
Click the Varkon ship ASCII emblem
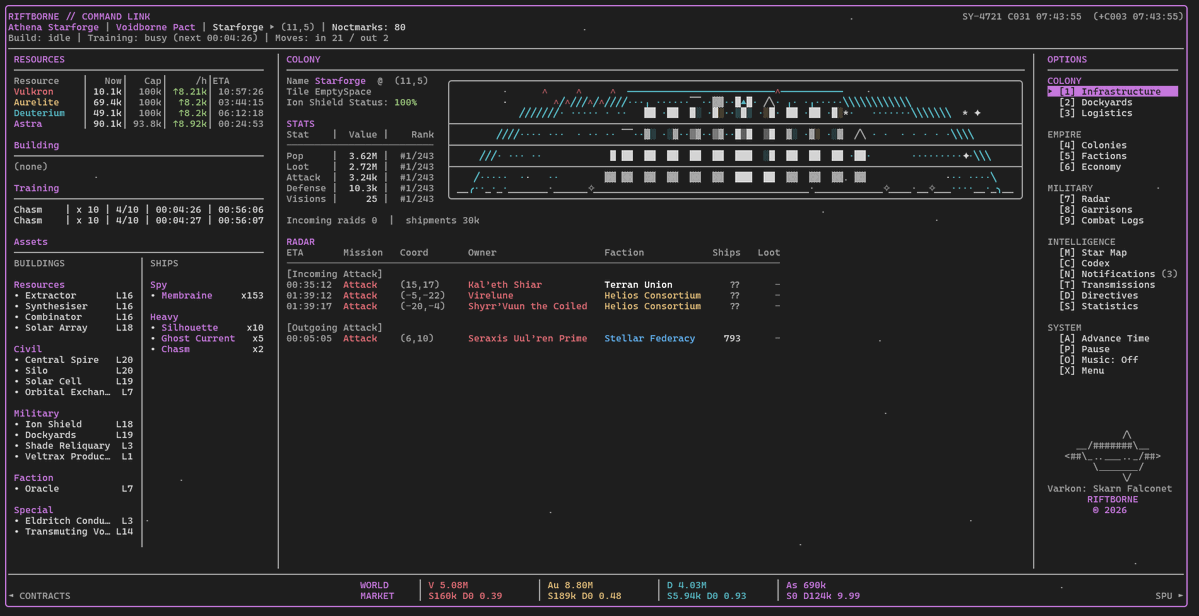1113,456
